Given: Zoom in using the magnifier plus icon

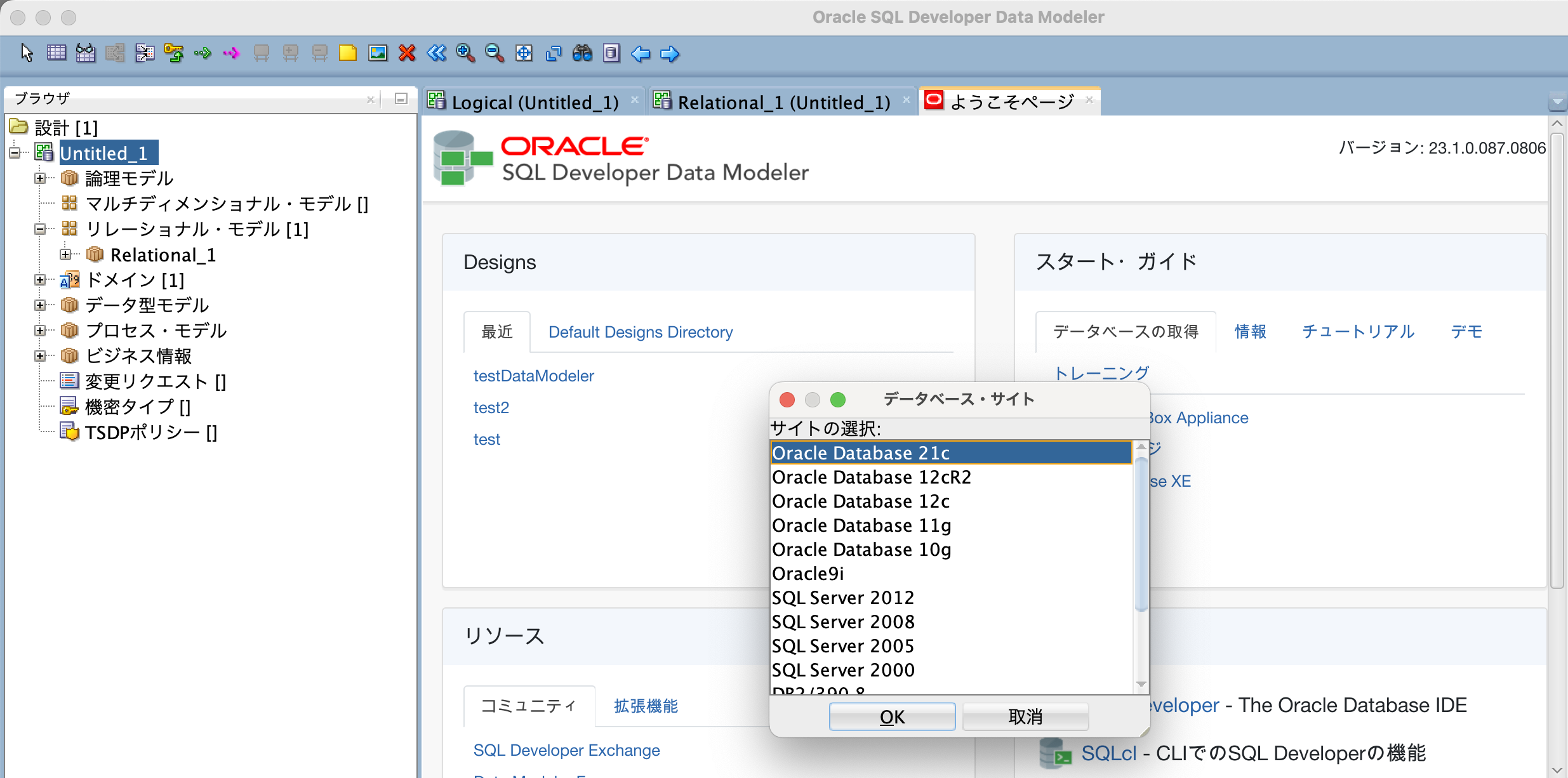Looking at the screenshot, I should click(465, 54).
